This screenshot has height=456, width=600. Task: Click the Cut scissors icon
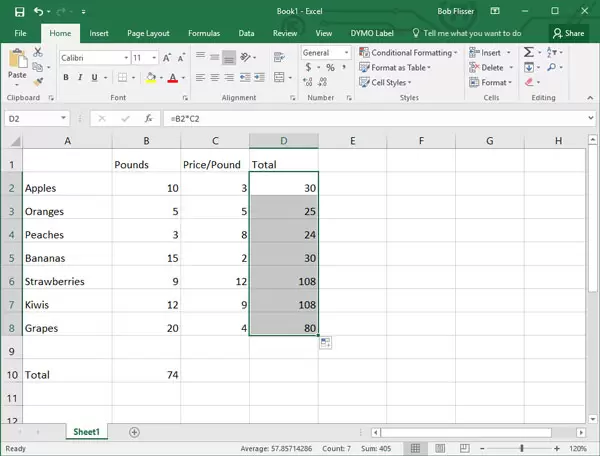click(38, 52)
